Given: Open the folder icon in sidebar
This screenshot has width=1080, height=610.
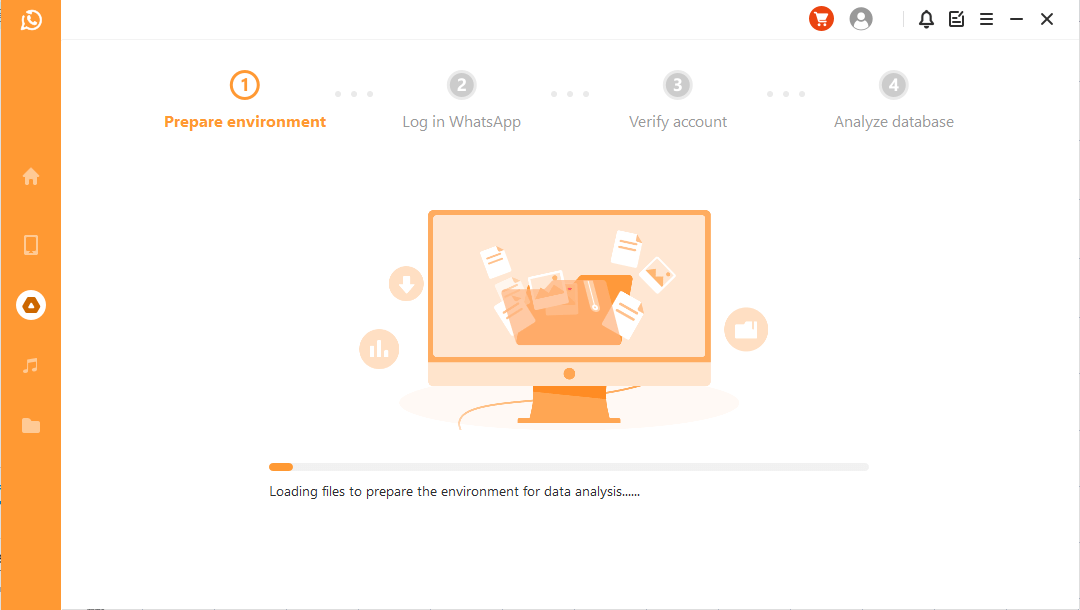Looking at the screenshot, I should tap(31, 425).
